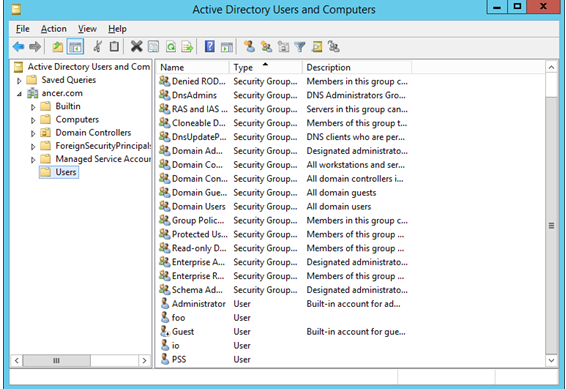Select the Protected Us... group row
This screenshot has width=566, height=389.
[283, 234]
